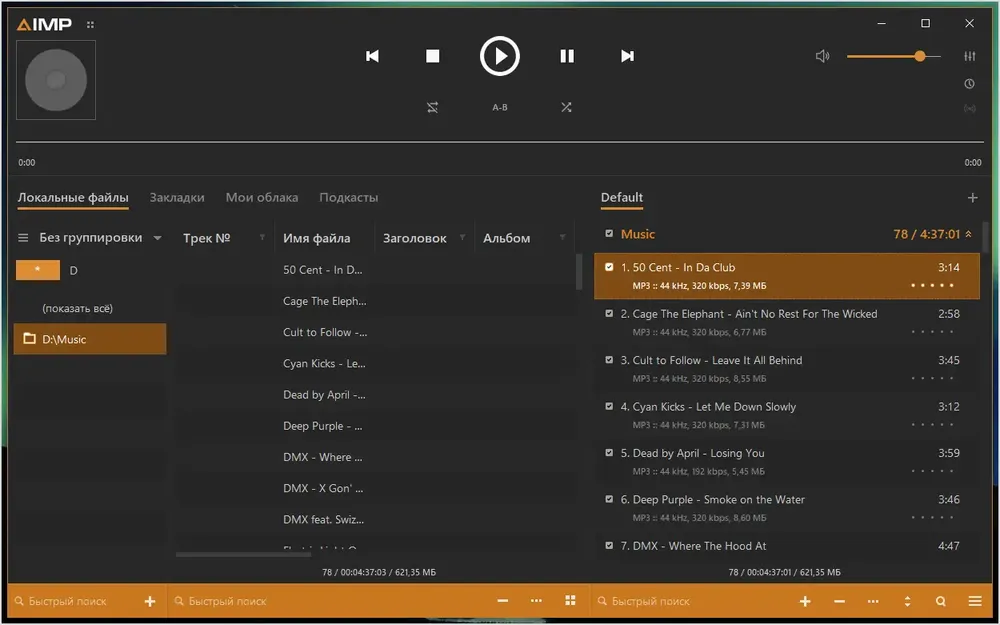Add folder with left plus icon
Image resolution: width=1000 pixels, height=625 pixels.
tap(150, 601)
